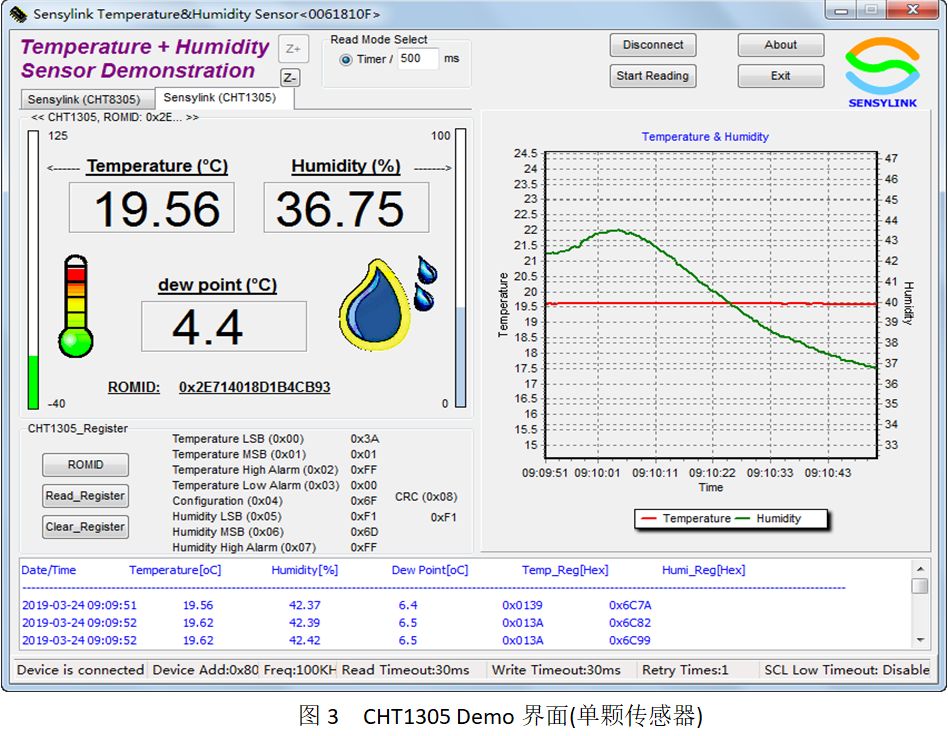Click the Temperature legend entry in chart
Image resolution: width=948 pixels, height=736 pixels.
686,518
